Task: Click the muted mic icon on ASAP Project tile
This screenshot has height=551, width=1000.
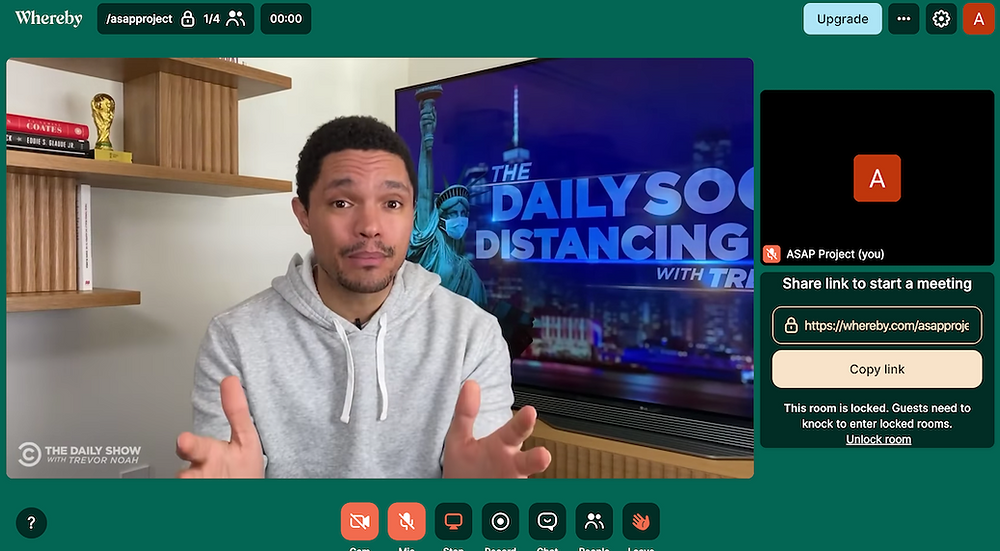Action: pos(772,254)
